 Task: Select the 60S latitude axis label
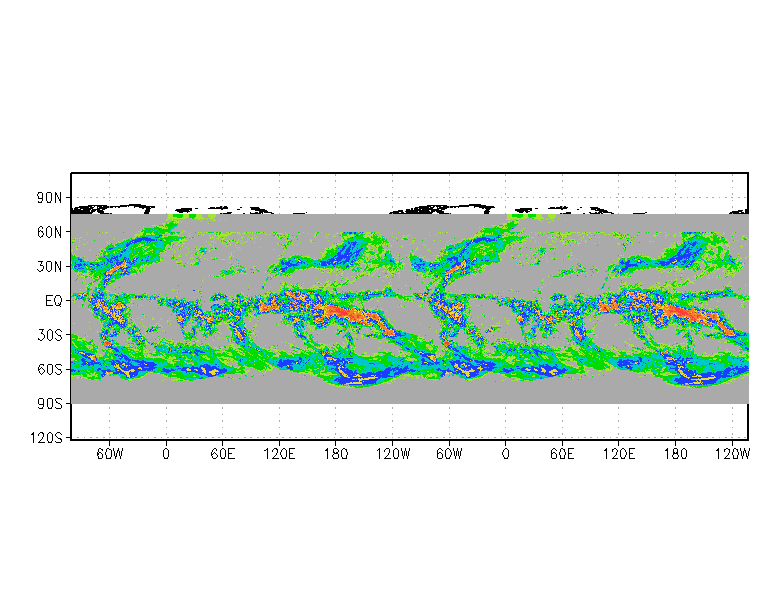tap(49, 370)
